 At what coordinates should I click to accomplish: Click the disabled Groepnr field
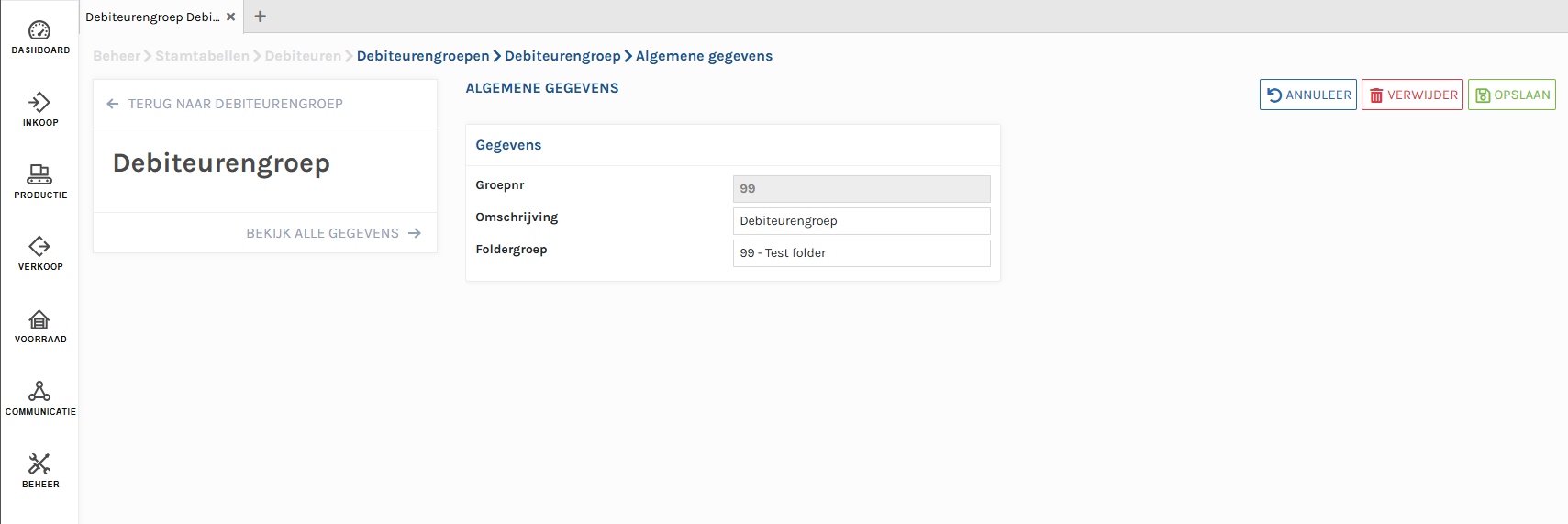coord(861,189)
